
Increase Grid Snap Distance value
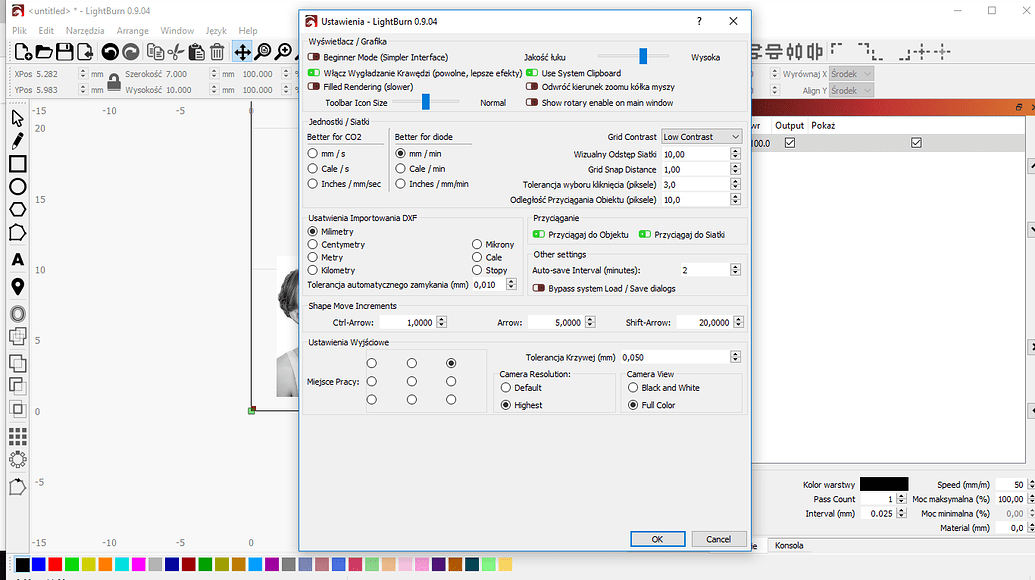735,166
